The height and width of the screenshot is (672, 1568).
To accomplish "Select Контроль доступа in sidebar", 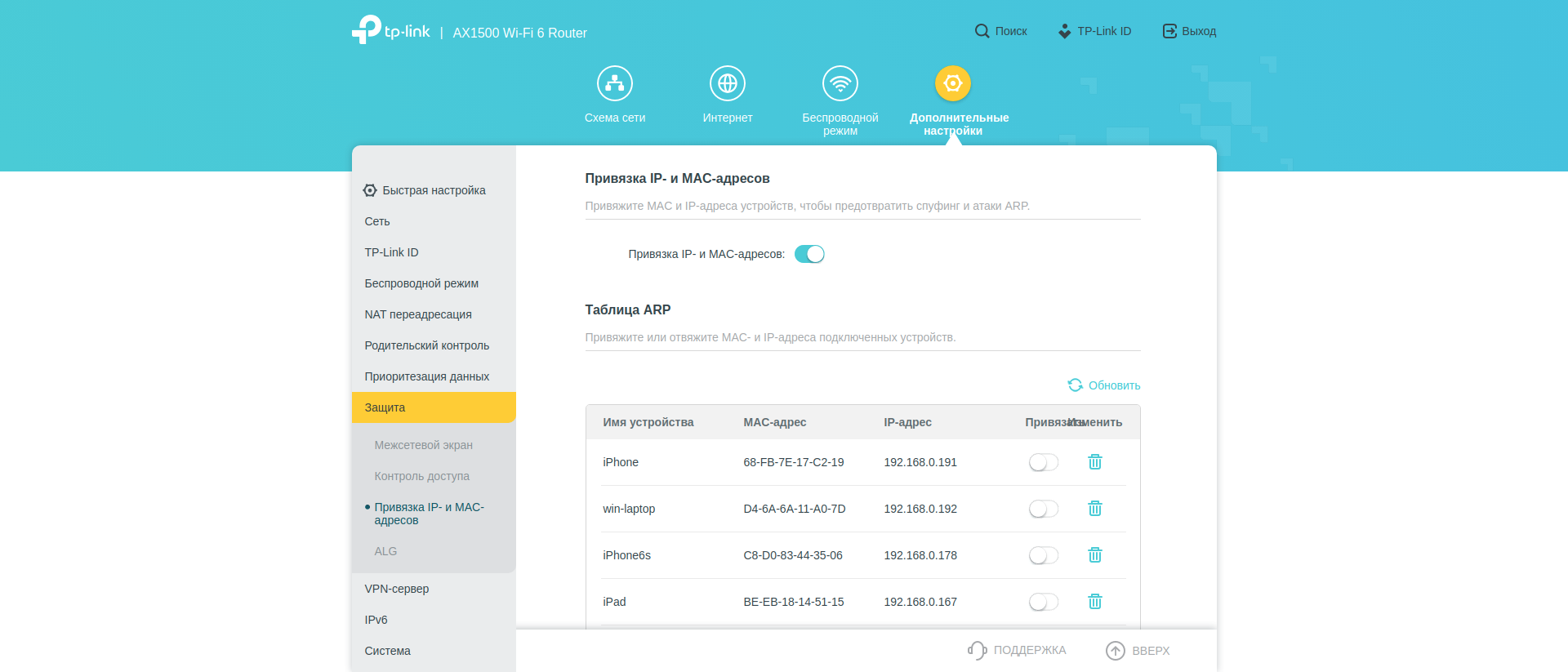I will [x=421, y=476].
